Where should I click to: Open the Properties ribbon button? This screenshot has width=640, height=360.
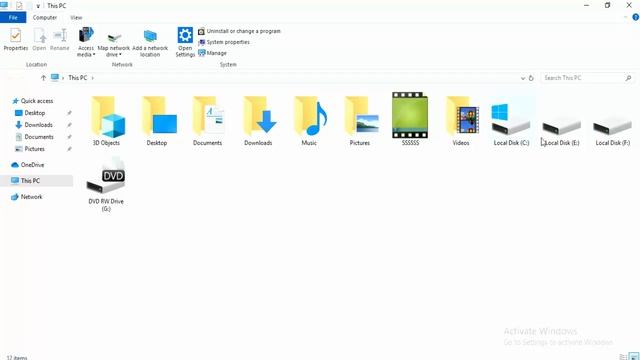point(16,40)
